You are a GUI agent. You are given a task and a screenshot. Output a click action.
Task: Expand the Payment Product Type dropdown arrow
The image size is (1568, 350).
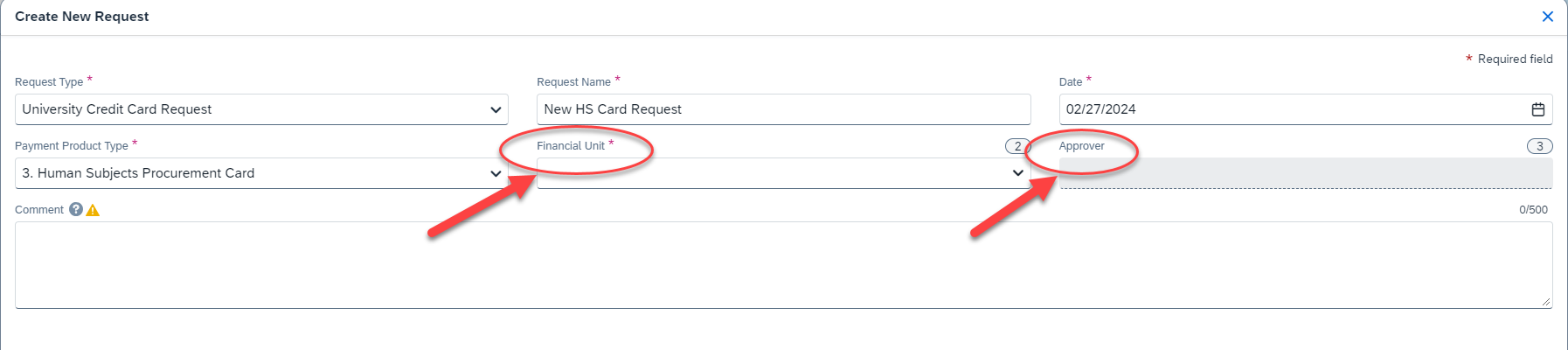pos(496,173)
